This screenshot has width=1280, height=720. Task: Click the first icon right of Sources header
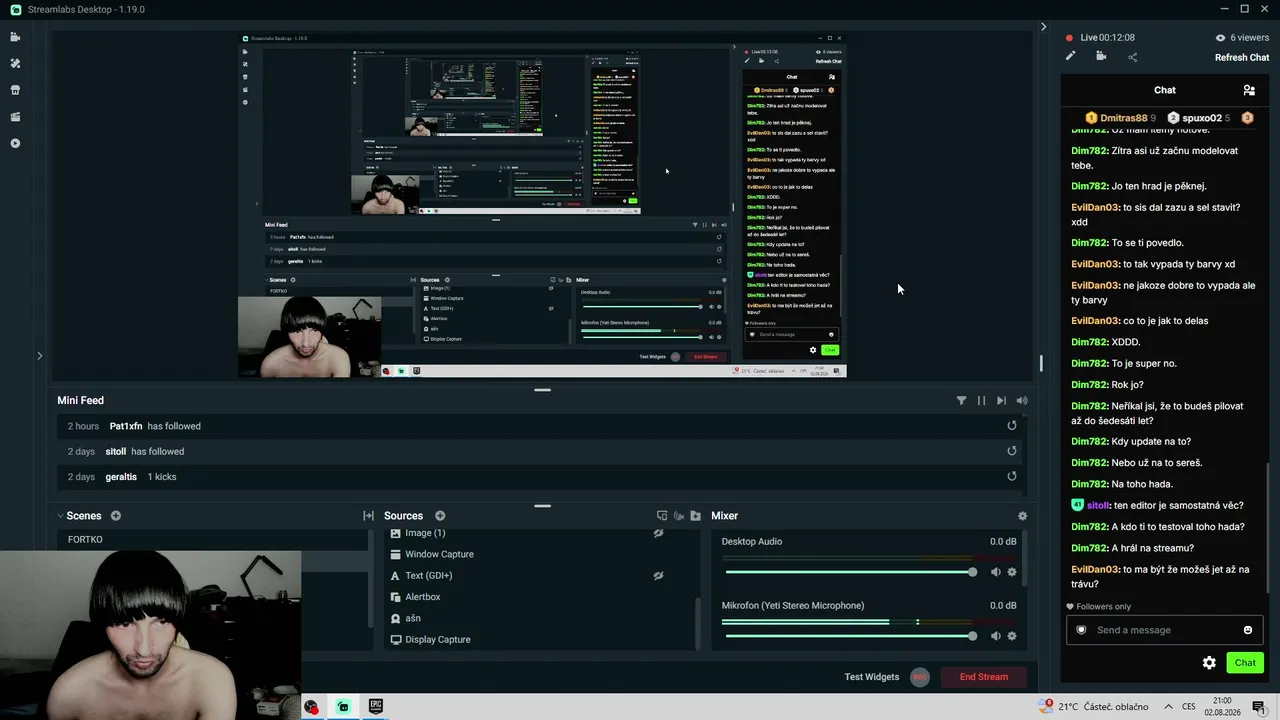tap(662, 516)
